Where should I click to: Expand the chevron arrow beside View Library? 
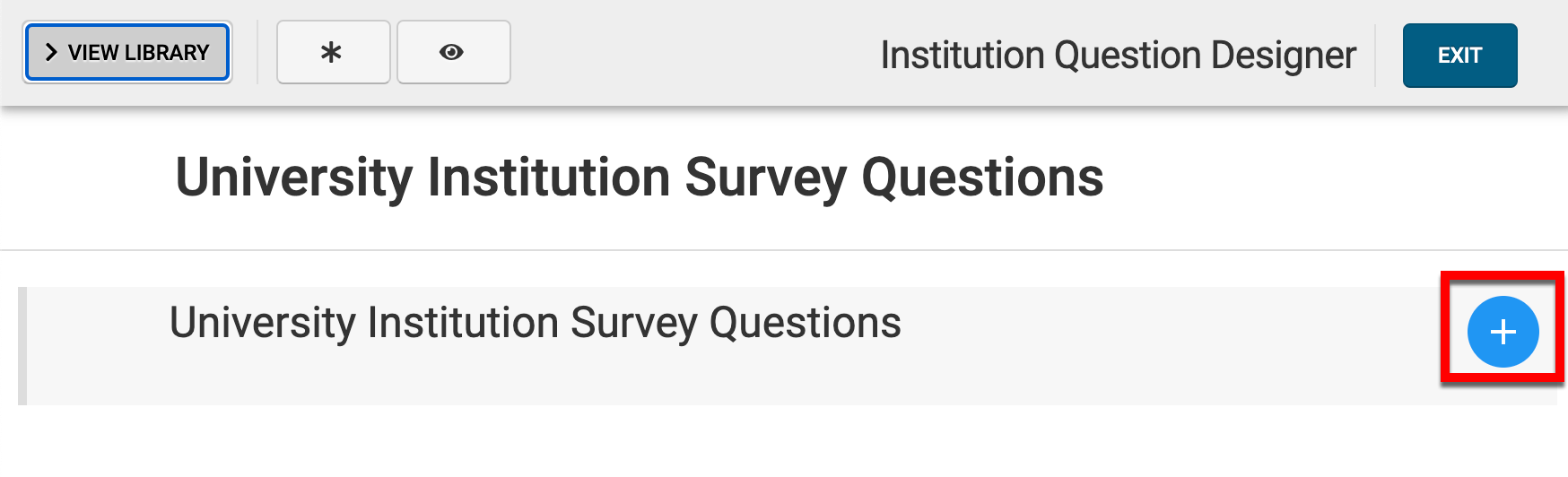tap(51, 53)
